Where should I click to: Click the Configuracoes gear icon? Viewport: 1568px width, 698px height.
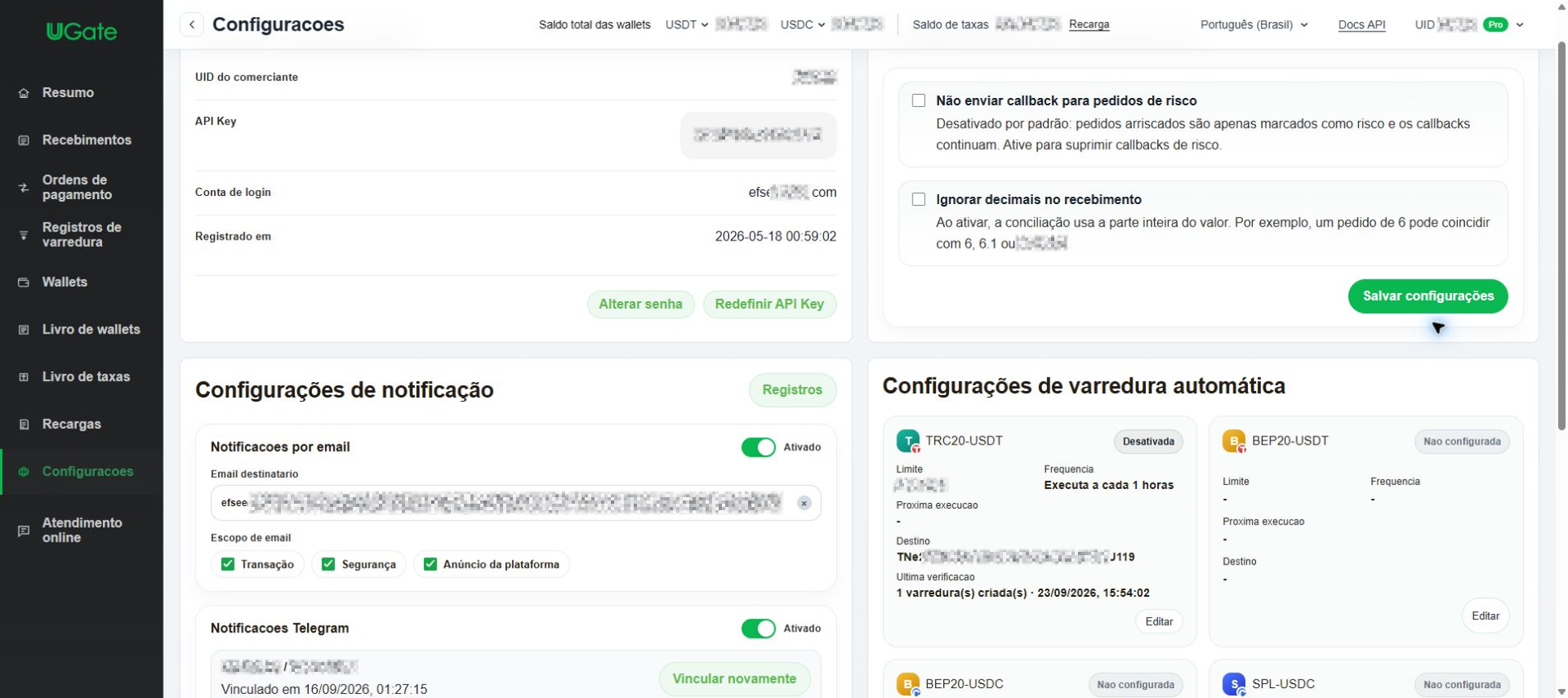pos(24,472)
